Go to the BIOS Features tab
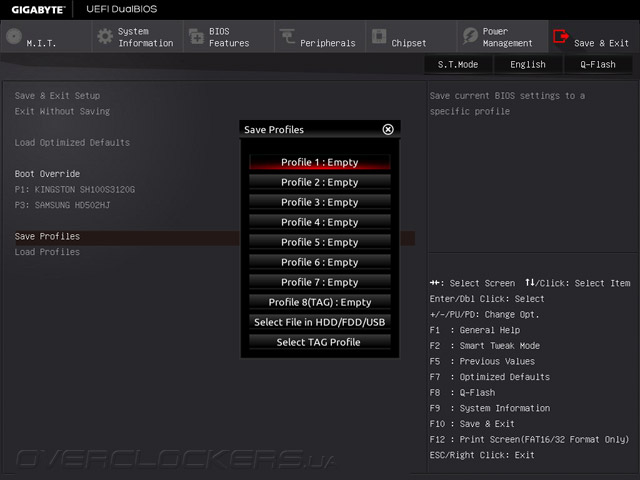This screenshot has width=640, height=480. coord(229,37)
